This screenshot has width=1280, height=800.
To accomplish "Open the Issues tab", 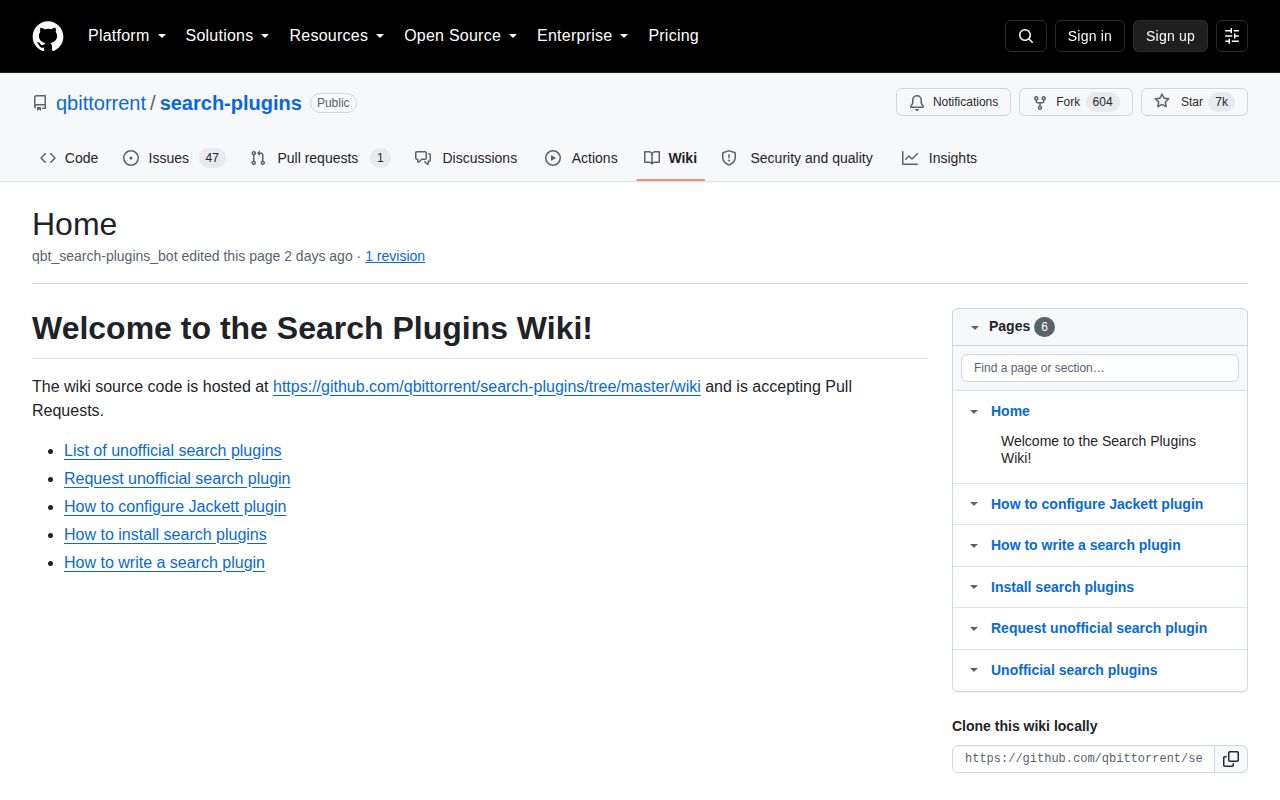I will coord(174,158).
